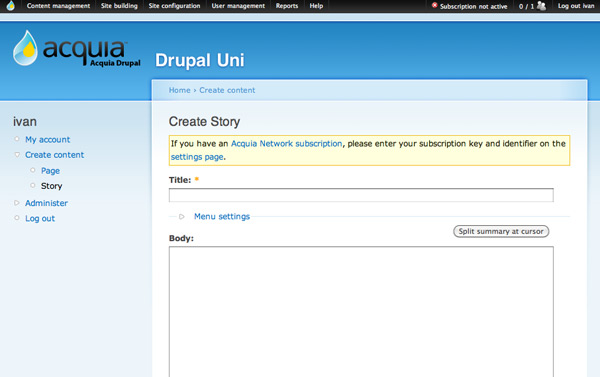Click the red subscription status icon
Screen dimensions: 600x377
(x=434, y=5)
